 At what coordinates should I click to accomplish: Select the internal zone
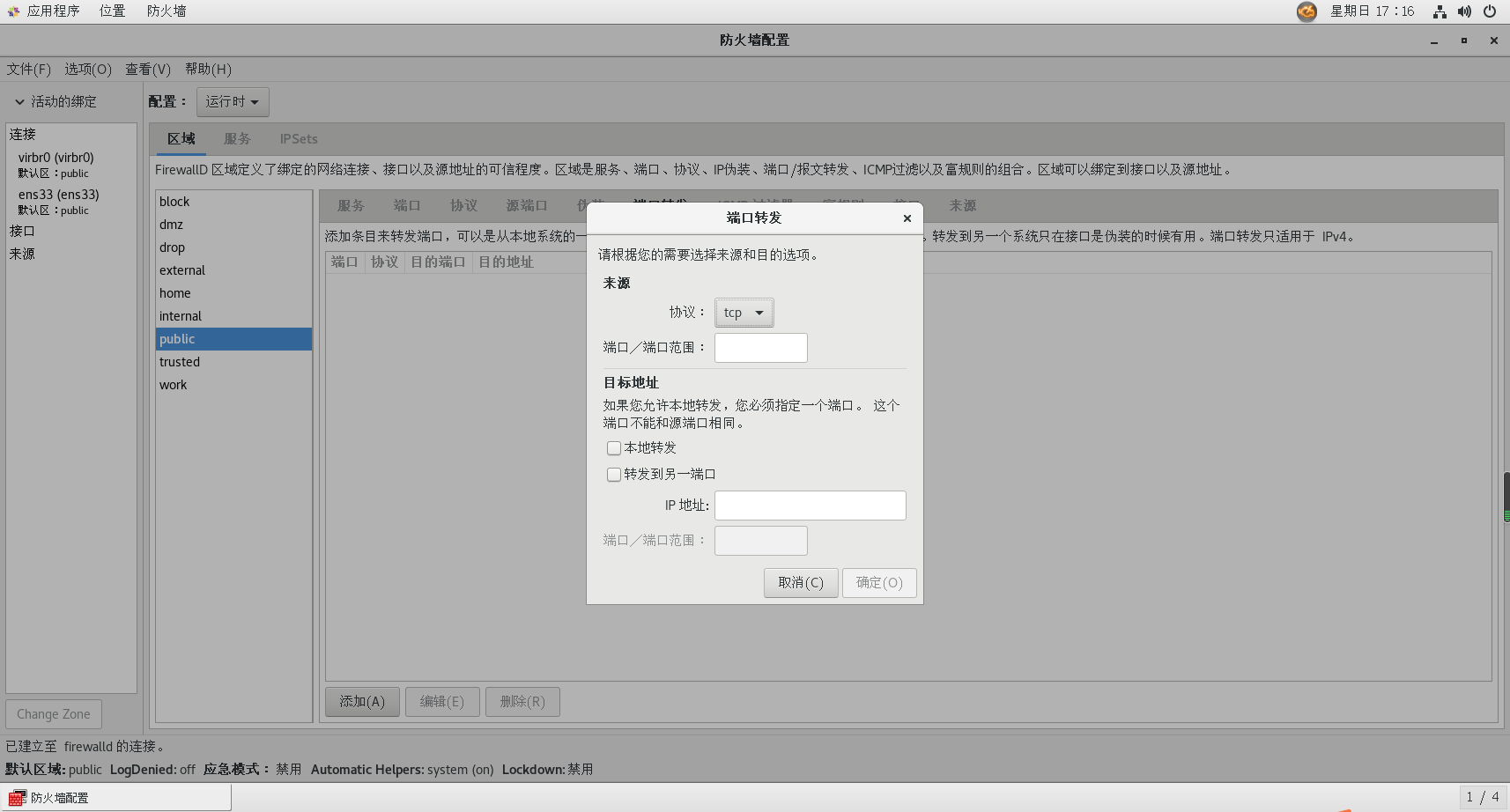tap(233, 316)
